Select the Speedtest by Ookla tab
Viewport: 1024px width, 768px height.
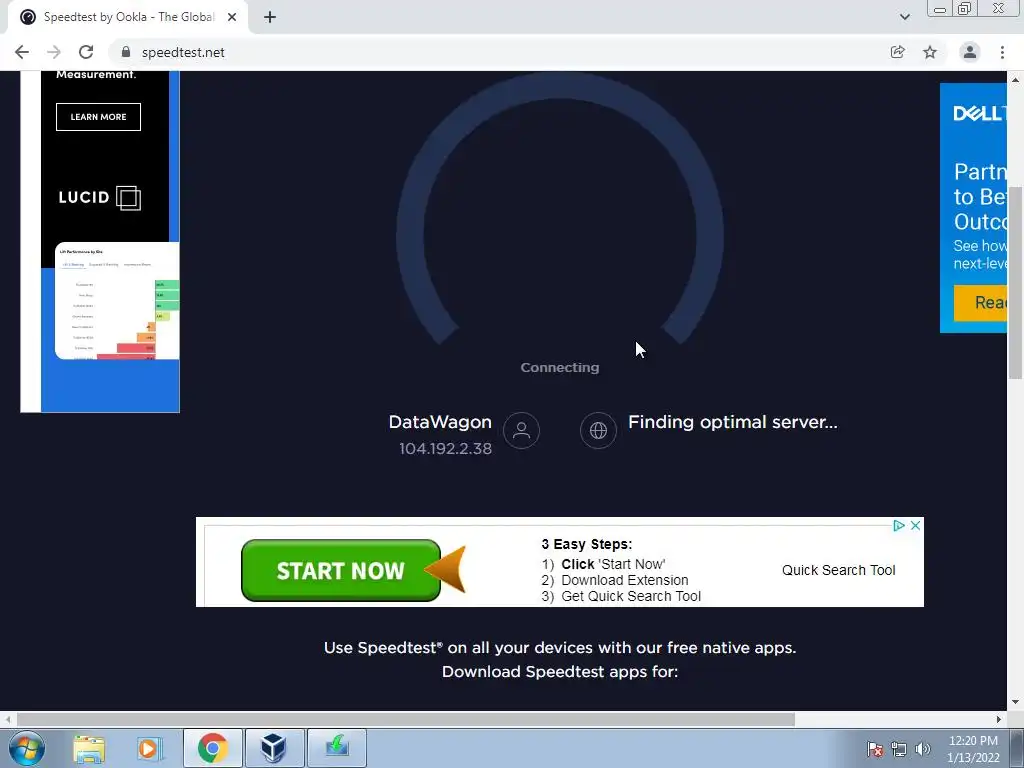[128, 18]
